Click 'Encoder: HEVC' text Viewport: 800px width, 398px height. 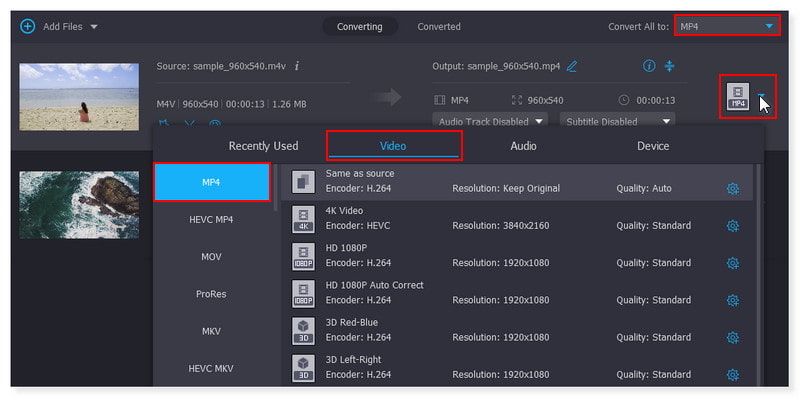358,226
